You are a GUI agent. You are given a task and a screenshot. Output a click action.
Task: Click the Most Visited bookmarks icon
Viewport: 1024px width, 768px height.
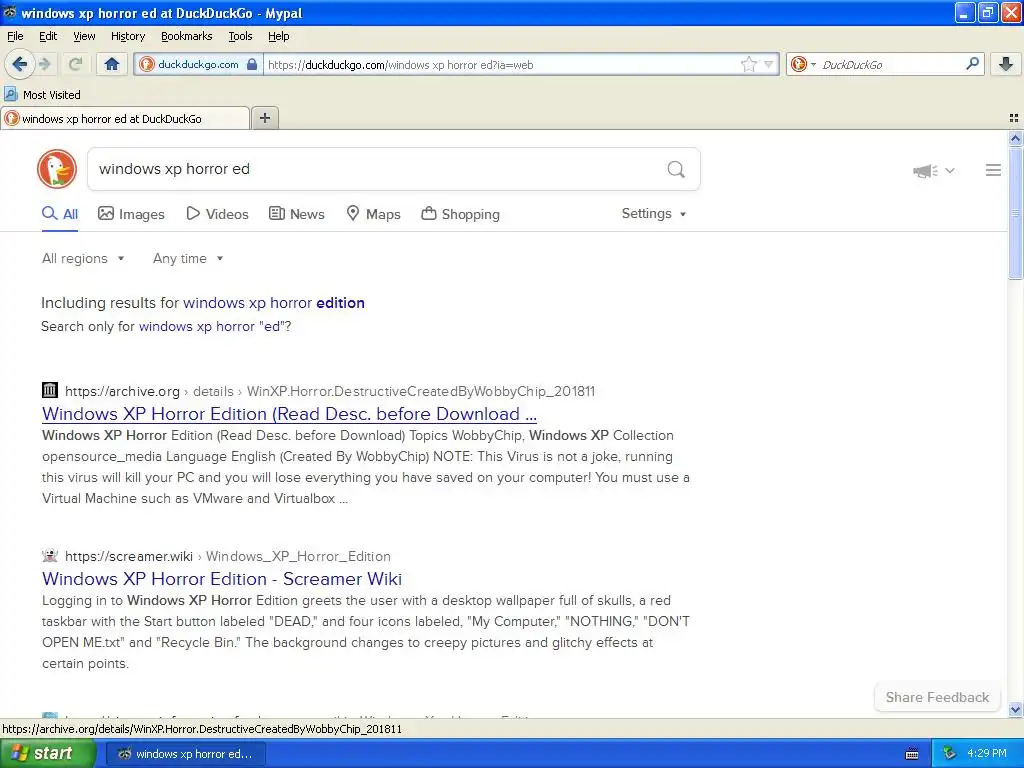coord(11,94)
